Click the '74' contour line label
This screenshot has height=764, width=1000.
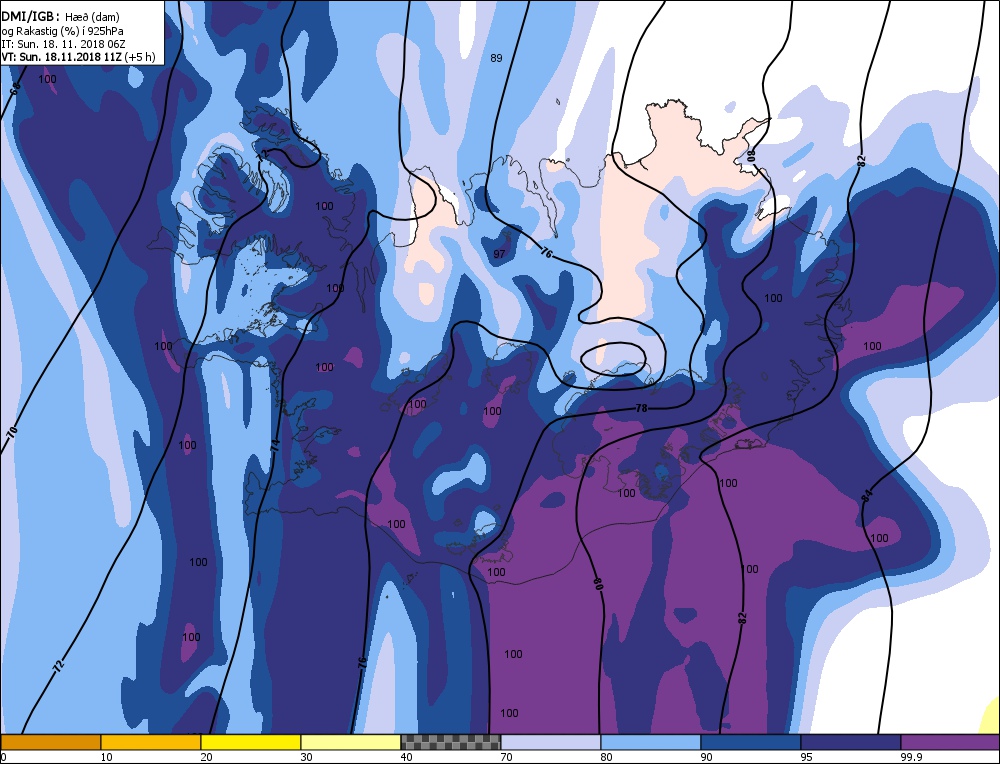pos(275,446)
